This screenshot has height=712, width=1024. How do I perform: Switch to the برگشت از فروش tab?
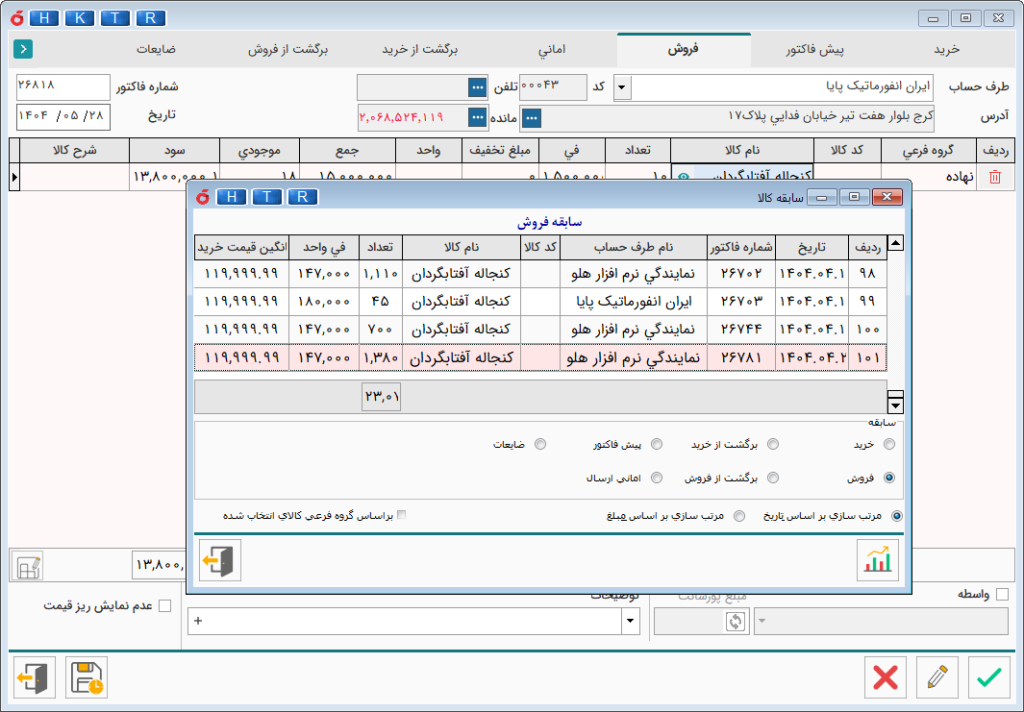[288, 50]
